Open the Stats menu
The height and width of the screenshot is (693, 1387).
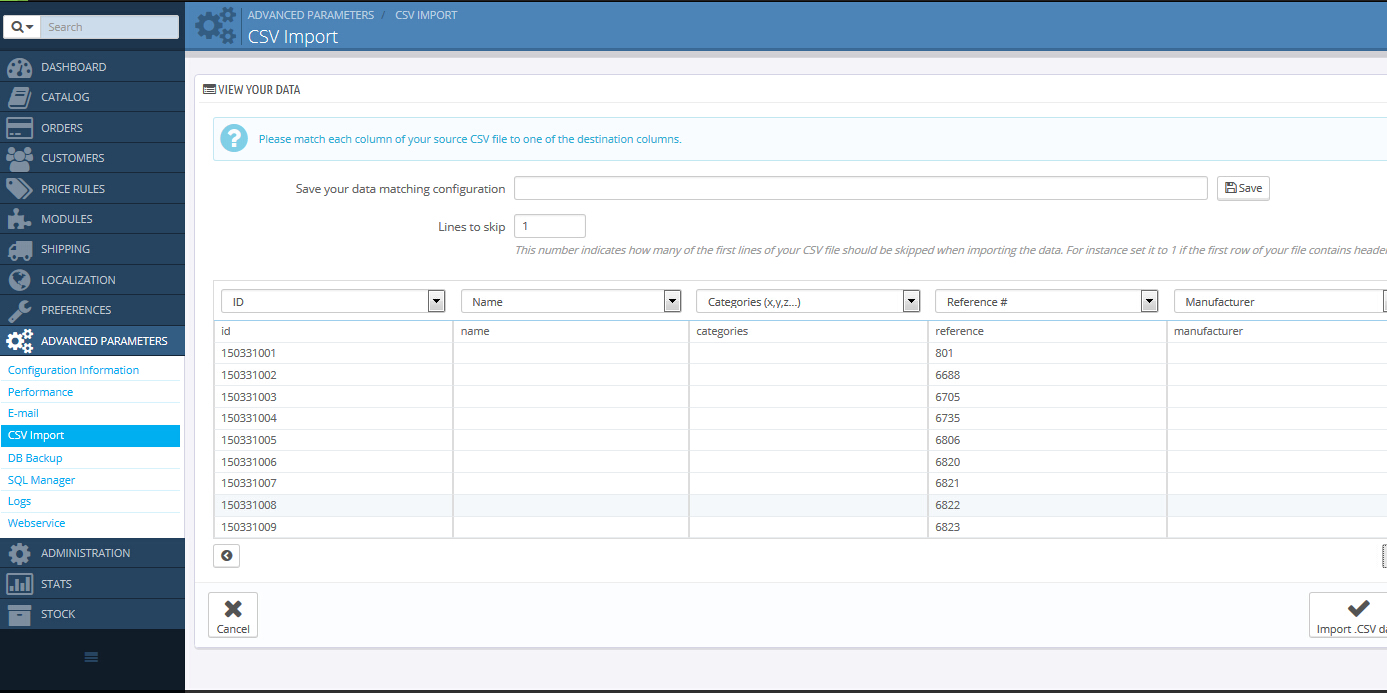click(92, 584)
